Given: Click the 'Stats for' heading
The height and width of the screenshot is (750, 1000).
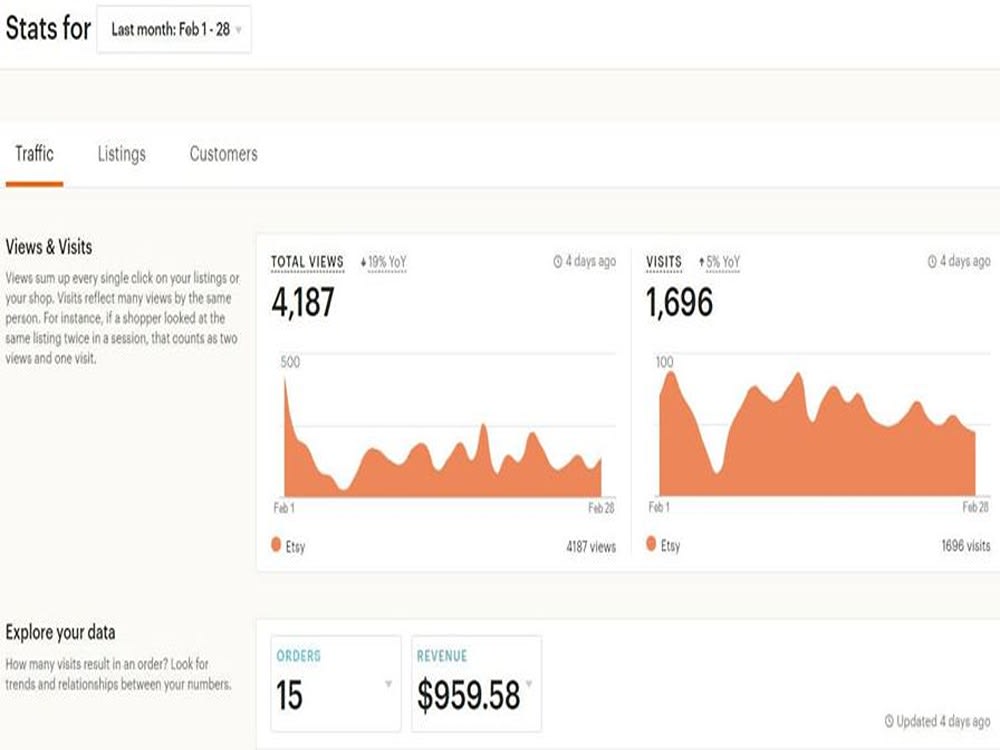Looking at the screenshot, I should (48, 28).
